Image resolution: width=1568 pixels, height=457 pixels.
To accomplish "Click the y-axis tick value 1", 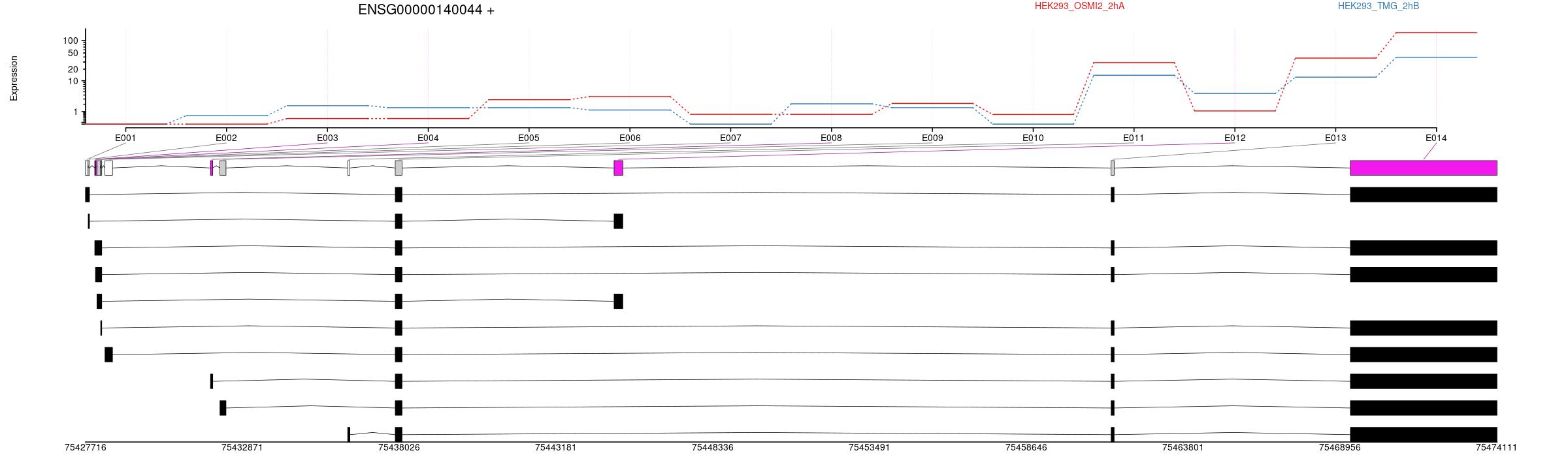I will (x=76, y=112).
